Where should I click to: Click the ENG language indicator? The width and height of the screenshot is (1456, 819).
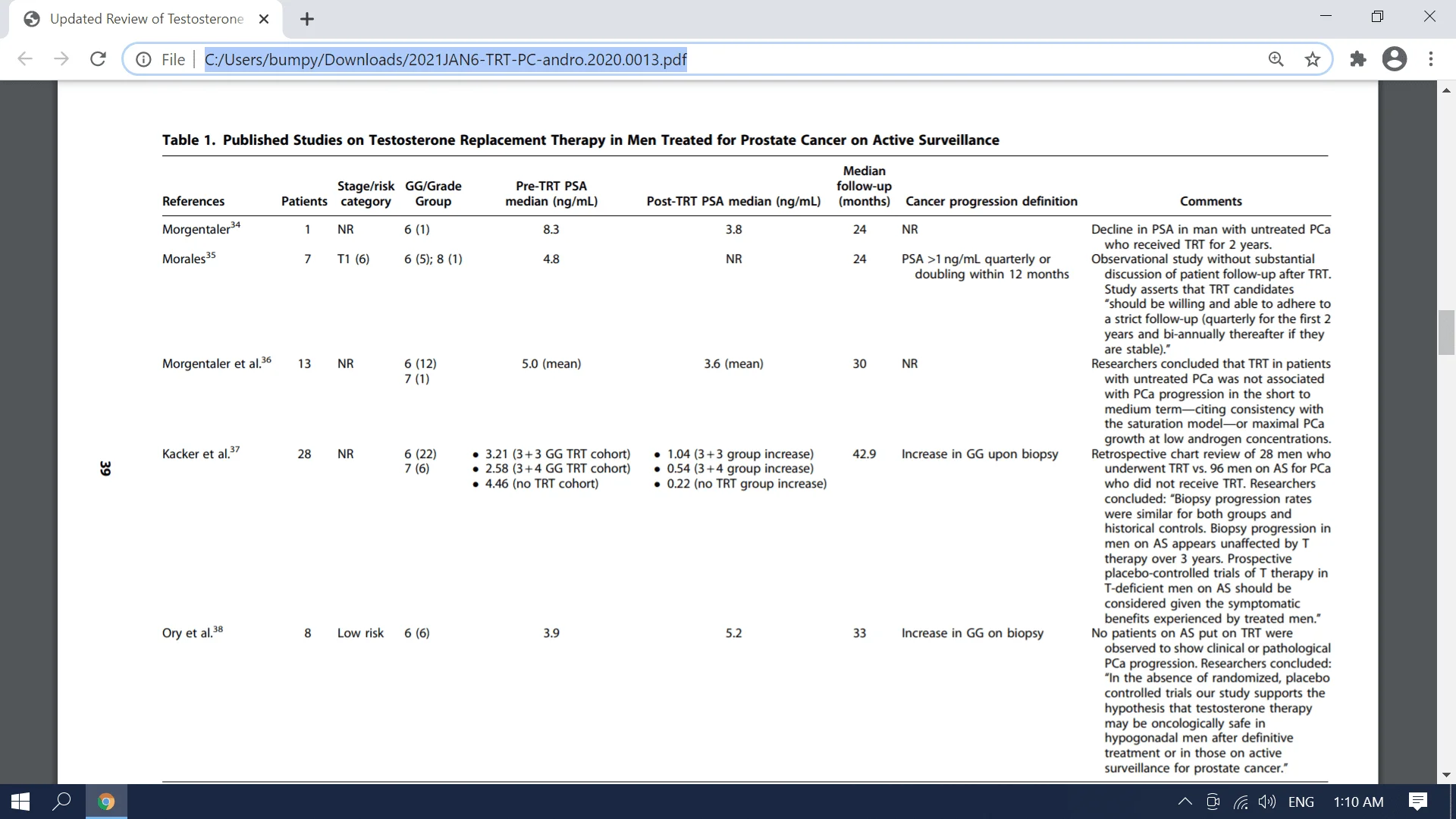coord(1301,802)
